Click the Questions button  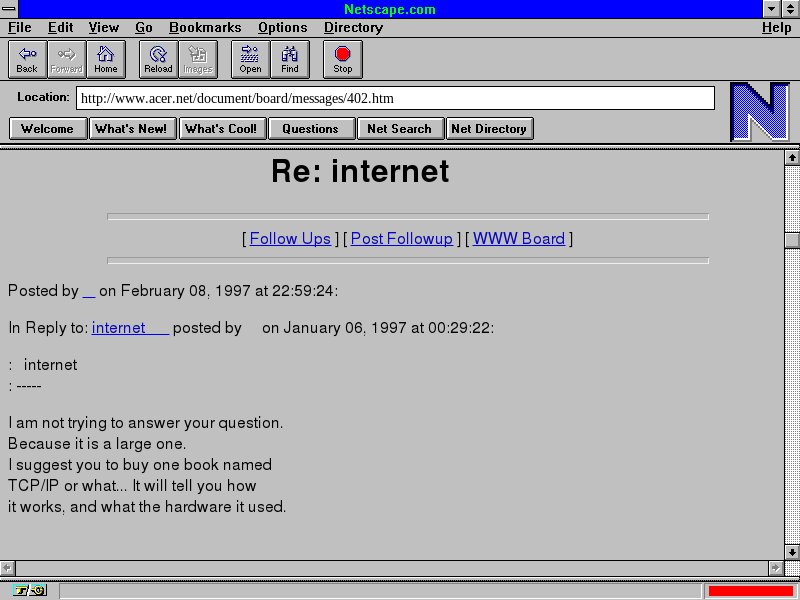[x=311, y=129]
